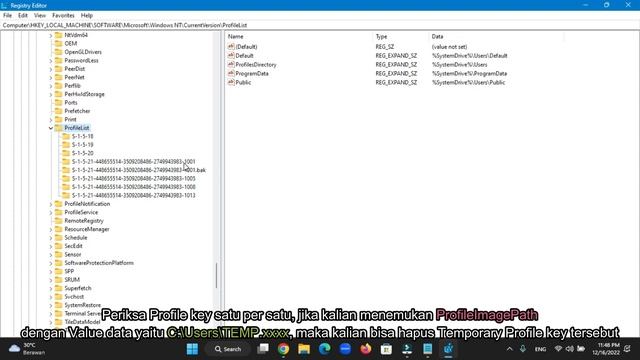Viewport: 640px width, 360px height.
Task: Open Firefox from taskbar
Action: (366, 349)
